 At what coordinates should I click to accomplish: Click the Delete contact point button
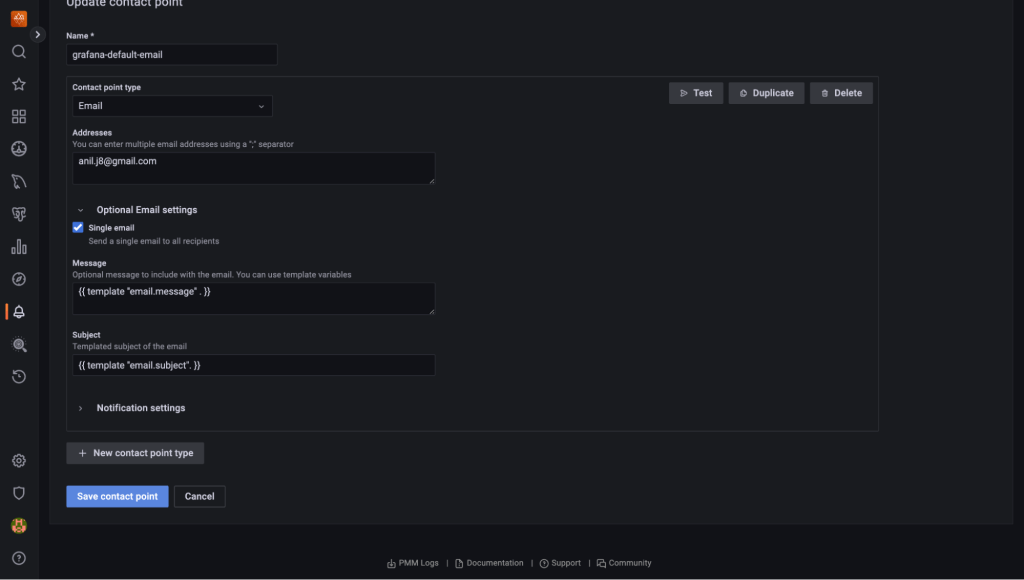tap(841, 93)
